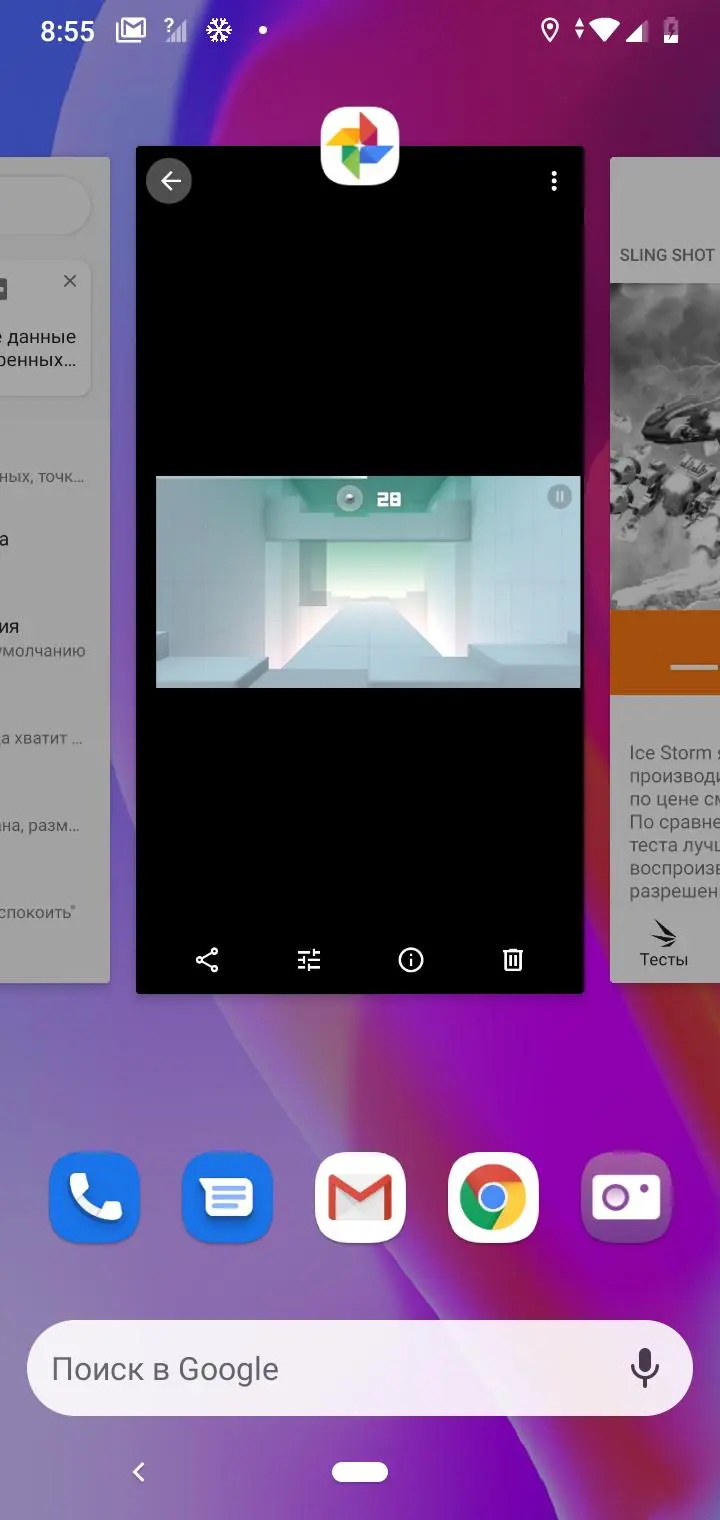Image resolution: width=720 pixels, height=1520 pixels.
Task: Tap the microphone voice search icon
Action: point(645,1368)
